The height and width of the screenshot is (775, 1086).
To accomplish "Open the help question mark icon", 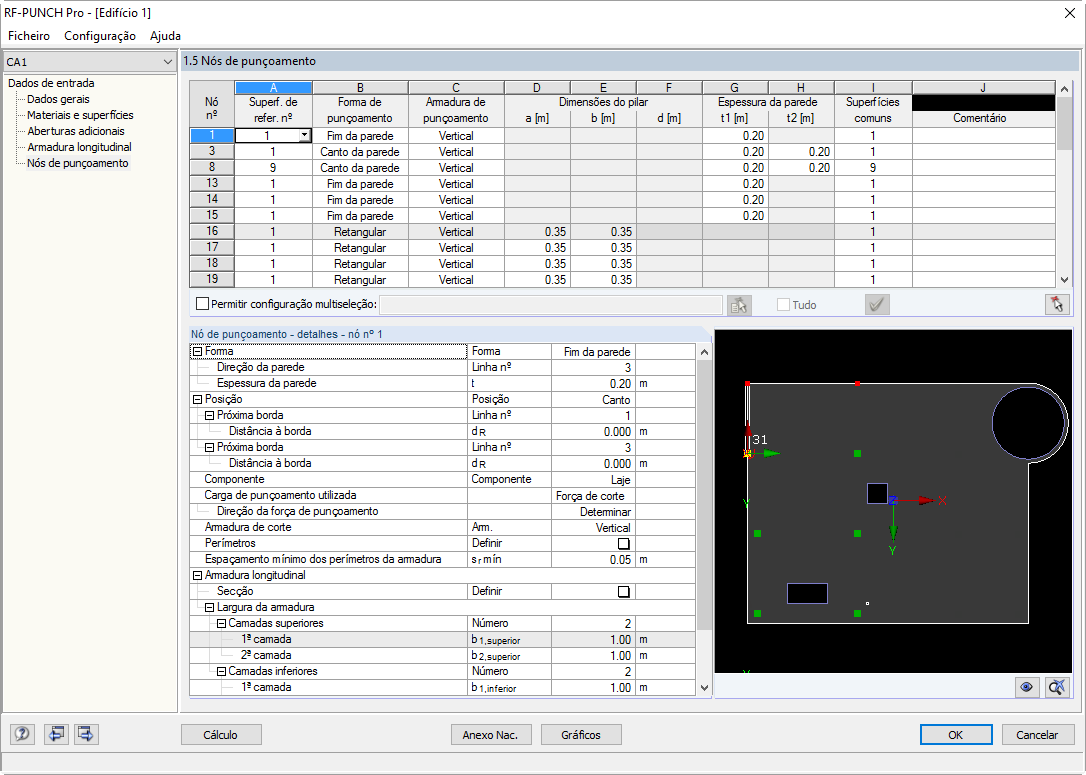I will click(x=22, y=734).
